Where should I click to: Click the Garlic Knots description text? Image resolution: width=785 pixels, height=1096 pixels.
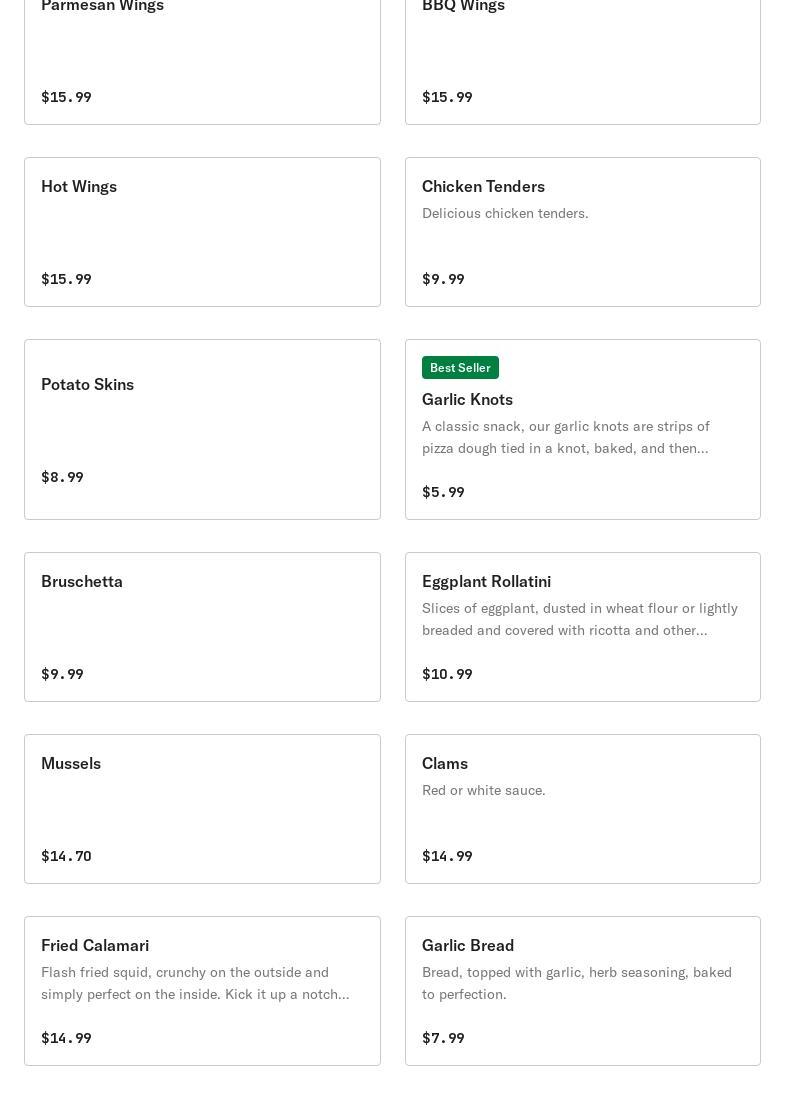[x=566, y=437]
